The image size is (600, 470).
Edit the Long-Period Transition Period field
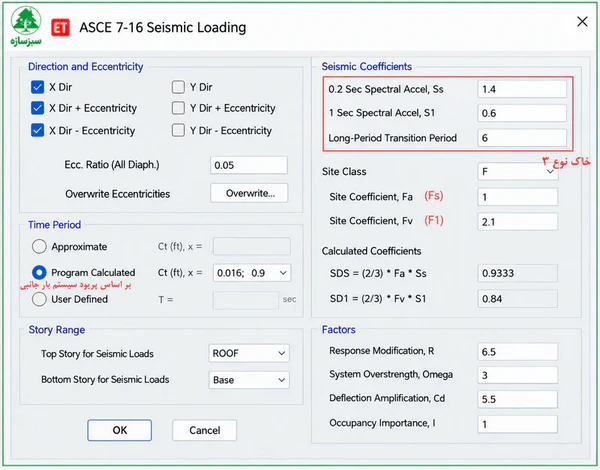click(x=522, y=138)
